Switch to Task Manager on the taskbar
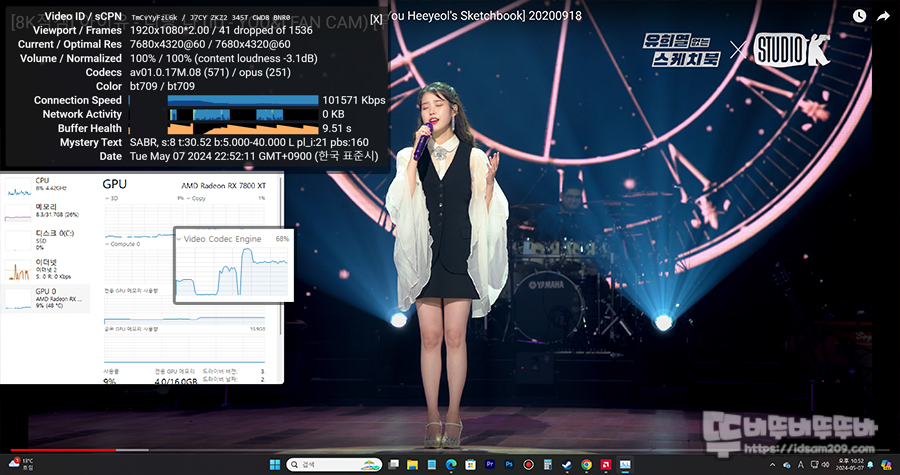The height and width of the screenshot is (475, 900). [x=624, y=464]
